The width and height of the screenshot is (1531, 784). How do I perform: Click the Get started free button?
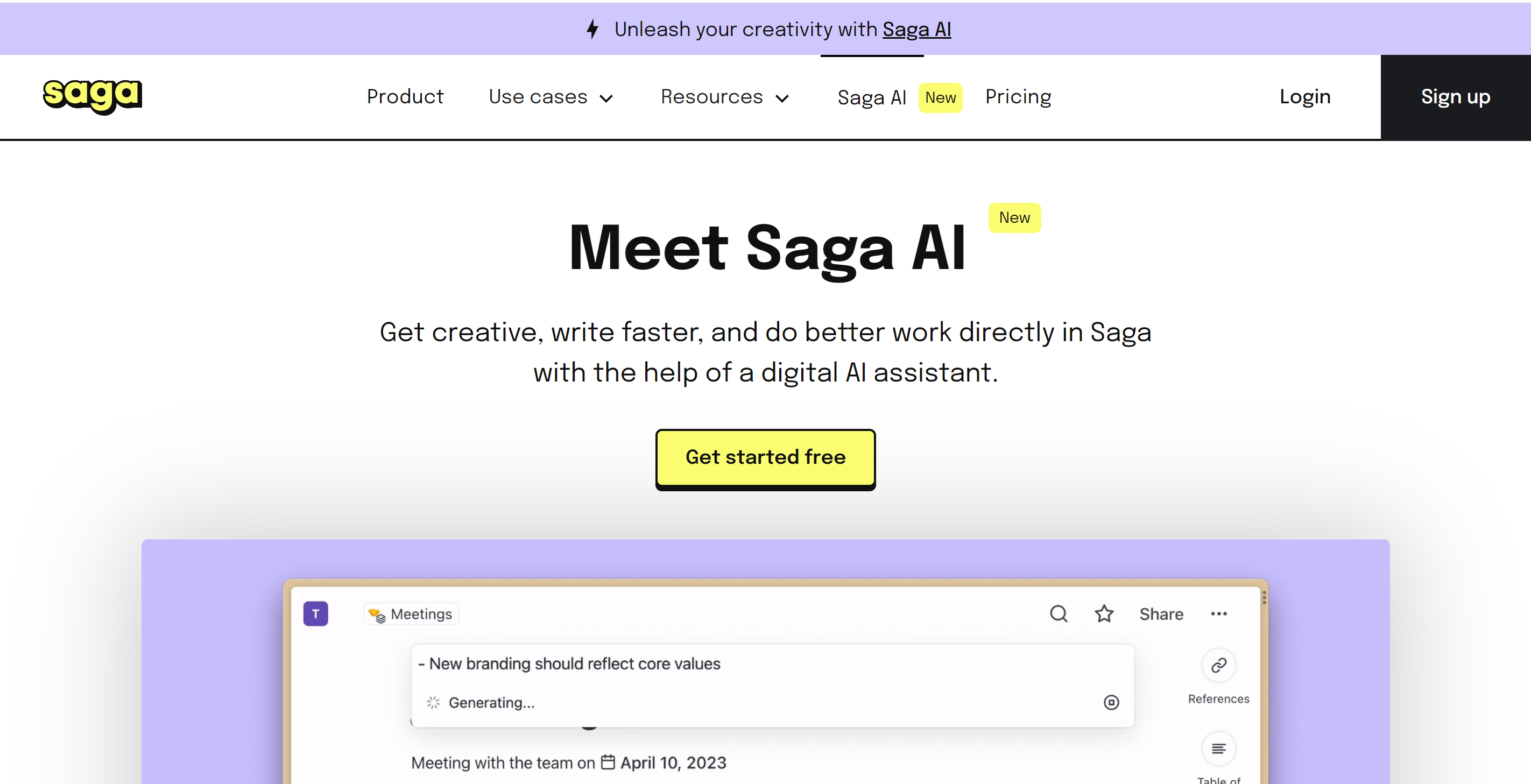point(765,457)
